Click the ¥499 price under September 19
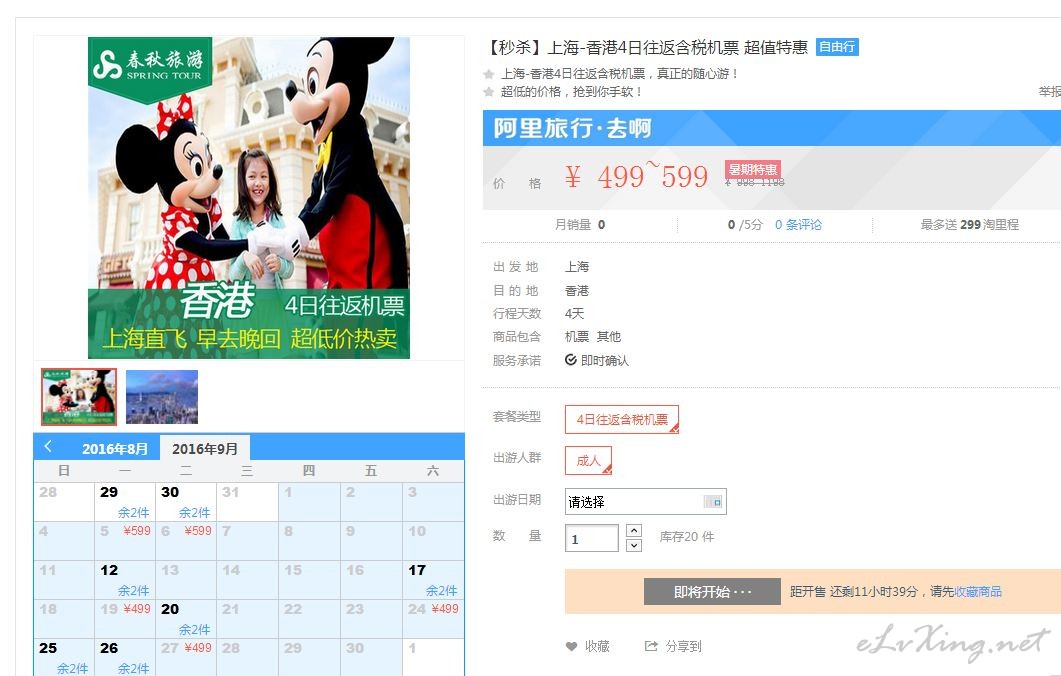 (x=137, y=609)
